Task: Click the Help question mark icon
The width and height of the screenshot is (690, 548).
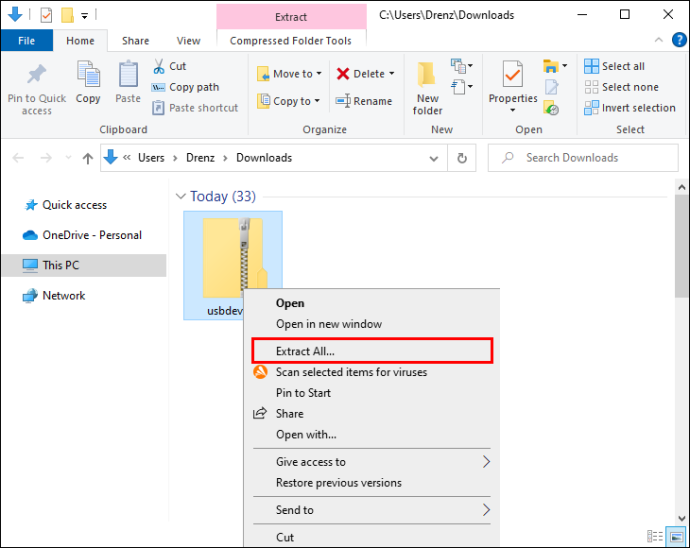Action: pyautogui.click(x=679, y=40)
